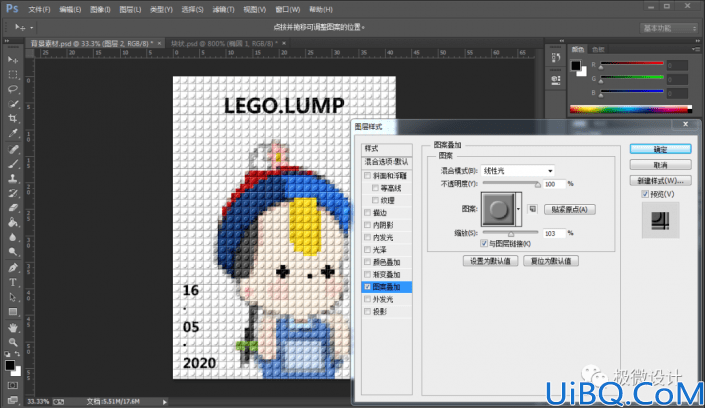Switch to the Swatches (色板) tab

click(598, 49)
